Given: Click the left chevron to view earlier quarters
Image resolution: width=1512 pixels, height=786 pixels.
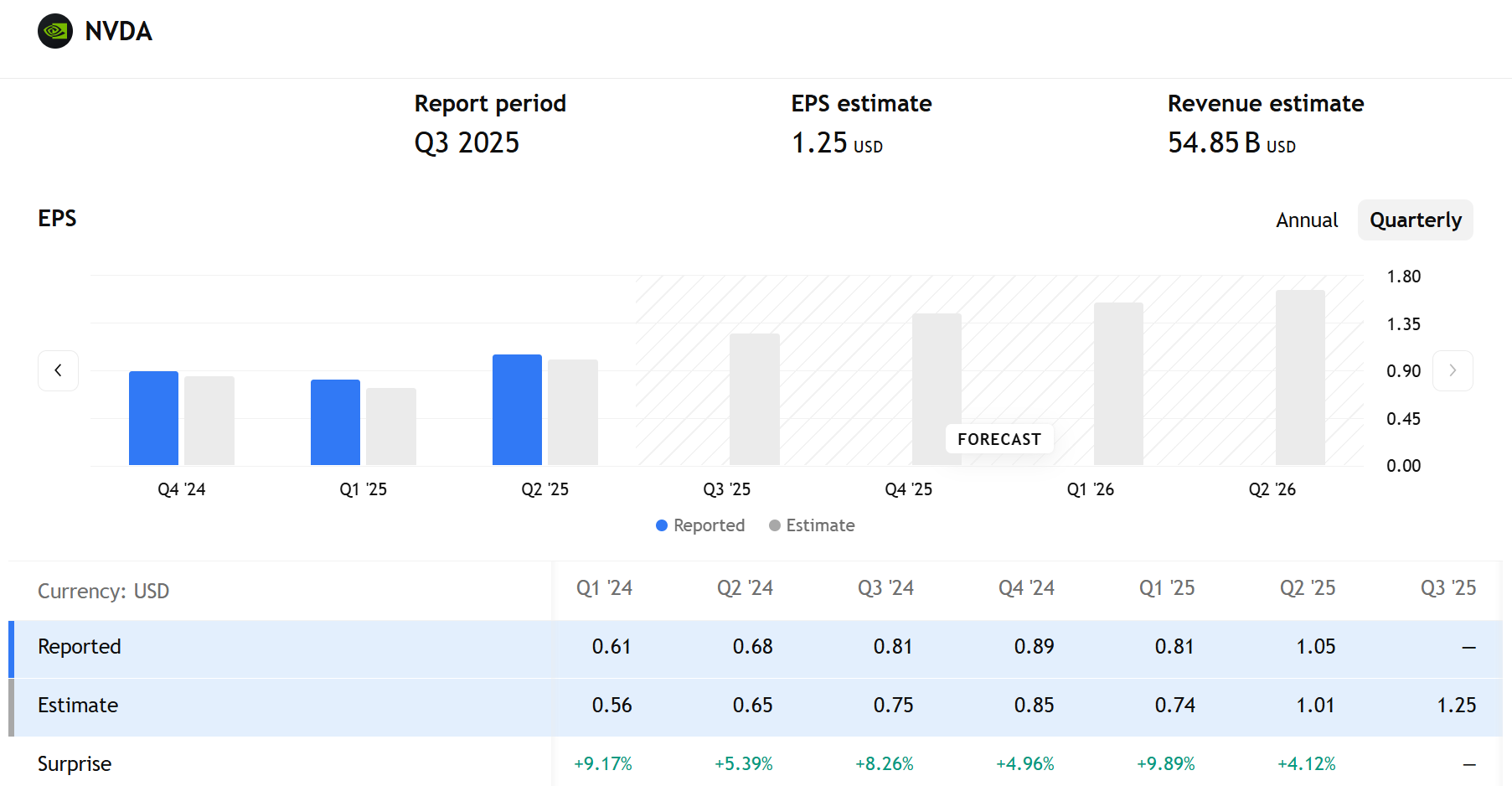Looking at the screenshot, I should 58,370.
